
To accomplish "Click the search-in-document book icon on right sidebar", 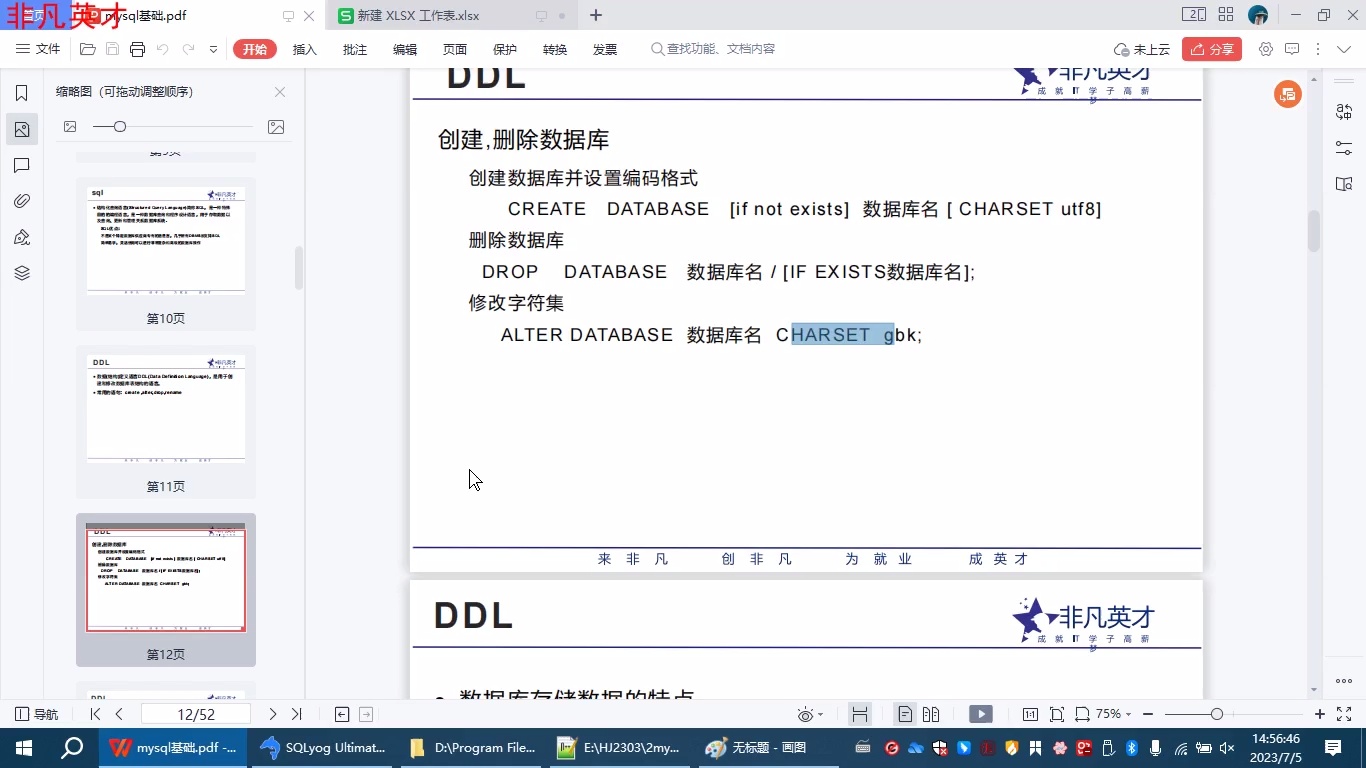I will 1345,184.
